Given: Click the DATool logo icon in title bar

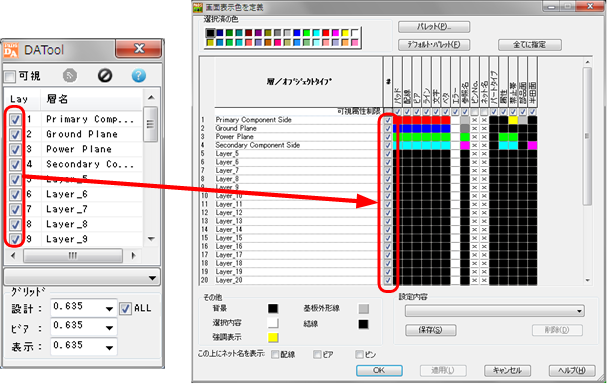Looking at the screenshot, I should coord(11,50).
